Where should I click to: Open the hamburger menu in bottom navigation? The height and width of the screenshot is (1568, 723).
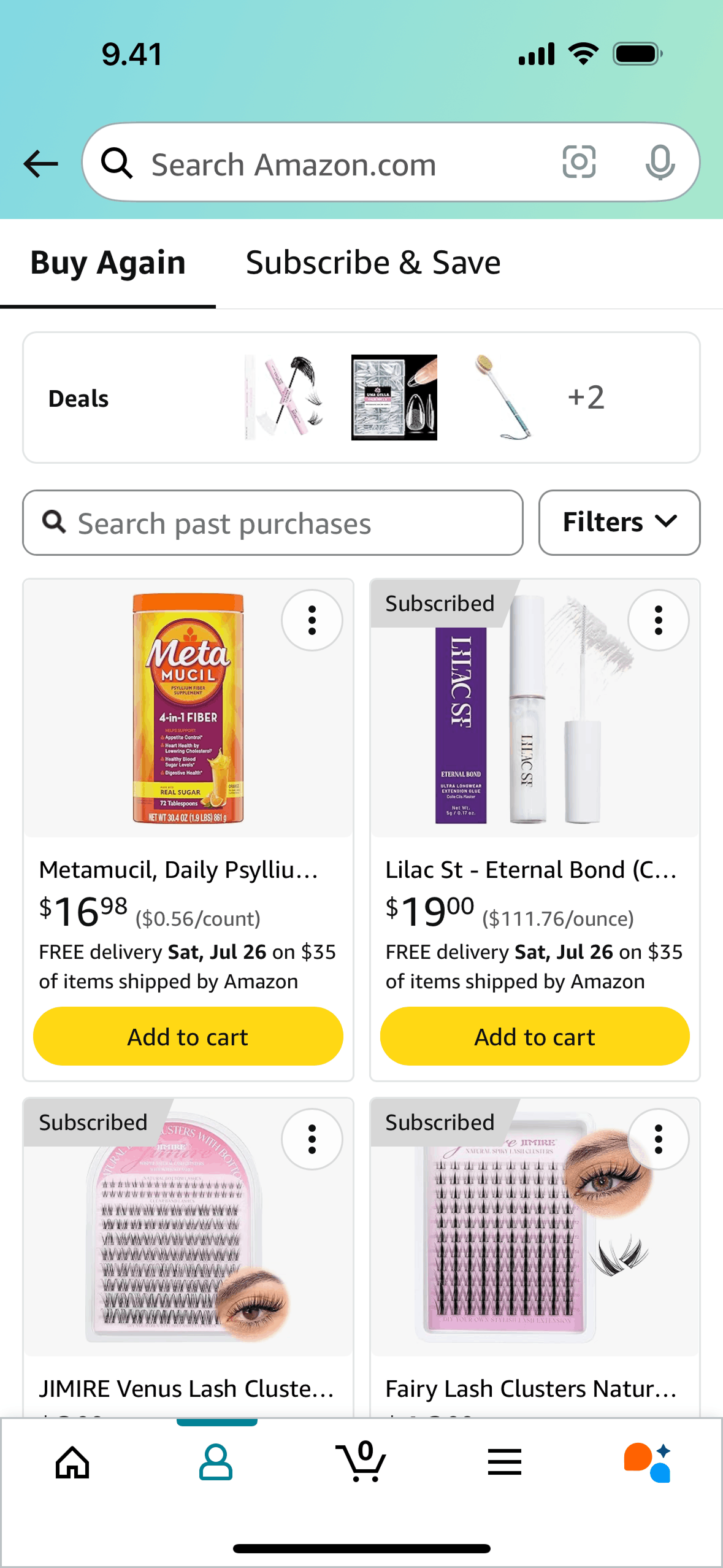tap(505, 1462)
